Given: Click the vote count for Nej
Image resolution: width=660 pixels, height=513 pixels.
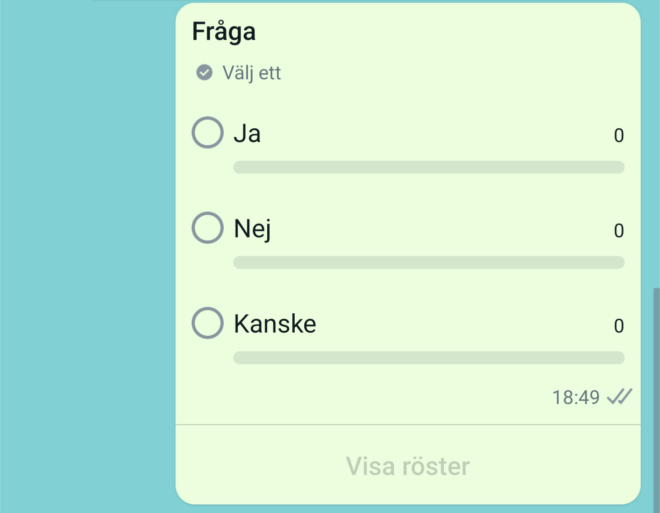Looking at the screenshot, I should tap(619, 231).
